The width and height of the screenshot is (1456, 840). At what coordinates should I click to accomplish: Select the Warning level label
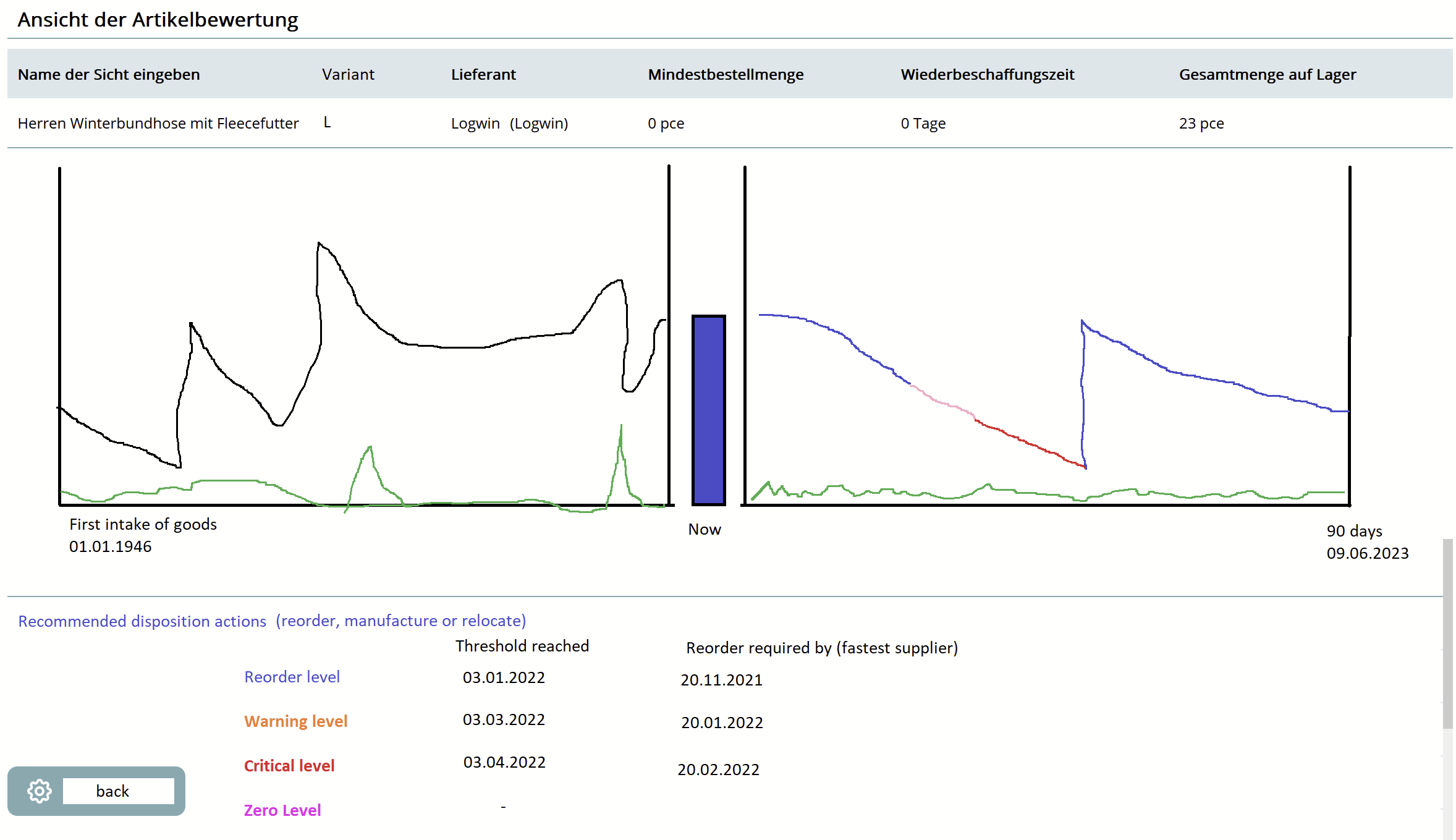pos(295,721)
